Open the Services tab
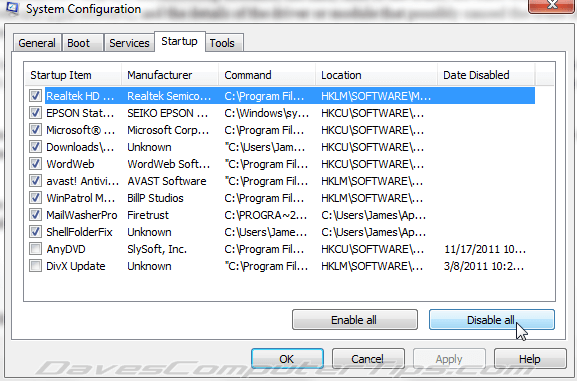This screenshot has width=577, height=381. [129, 43]
